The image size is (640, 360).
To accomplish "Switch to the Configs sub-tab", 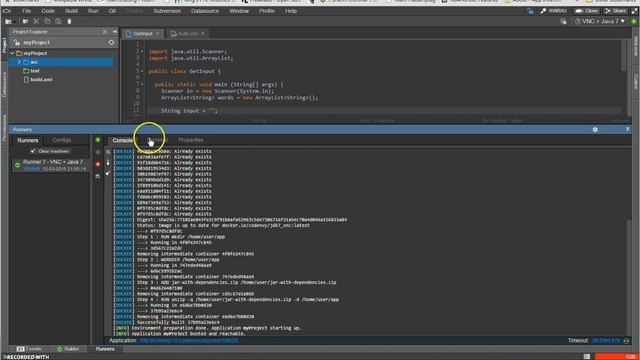I will pyautogui.click(x=62, y=140).
